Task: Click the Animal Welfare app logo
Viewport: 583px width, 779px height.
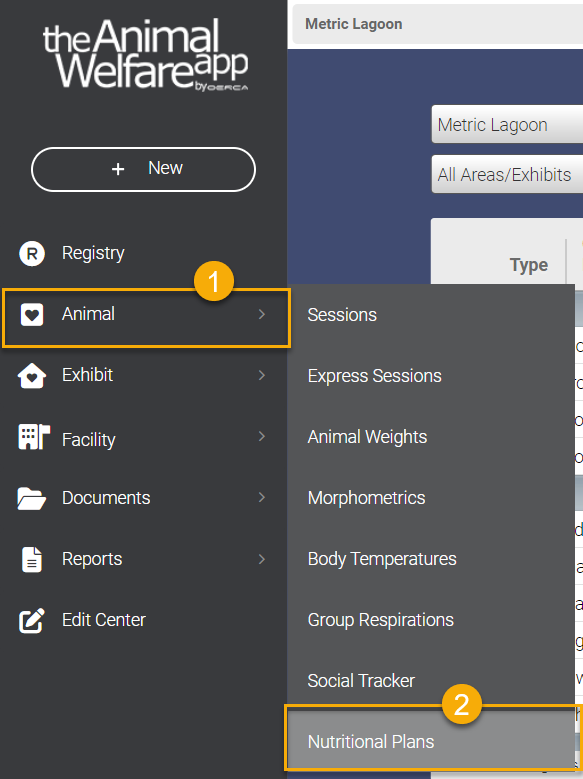Action: point(145,55)
